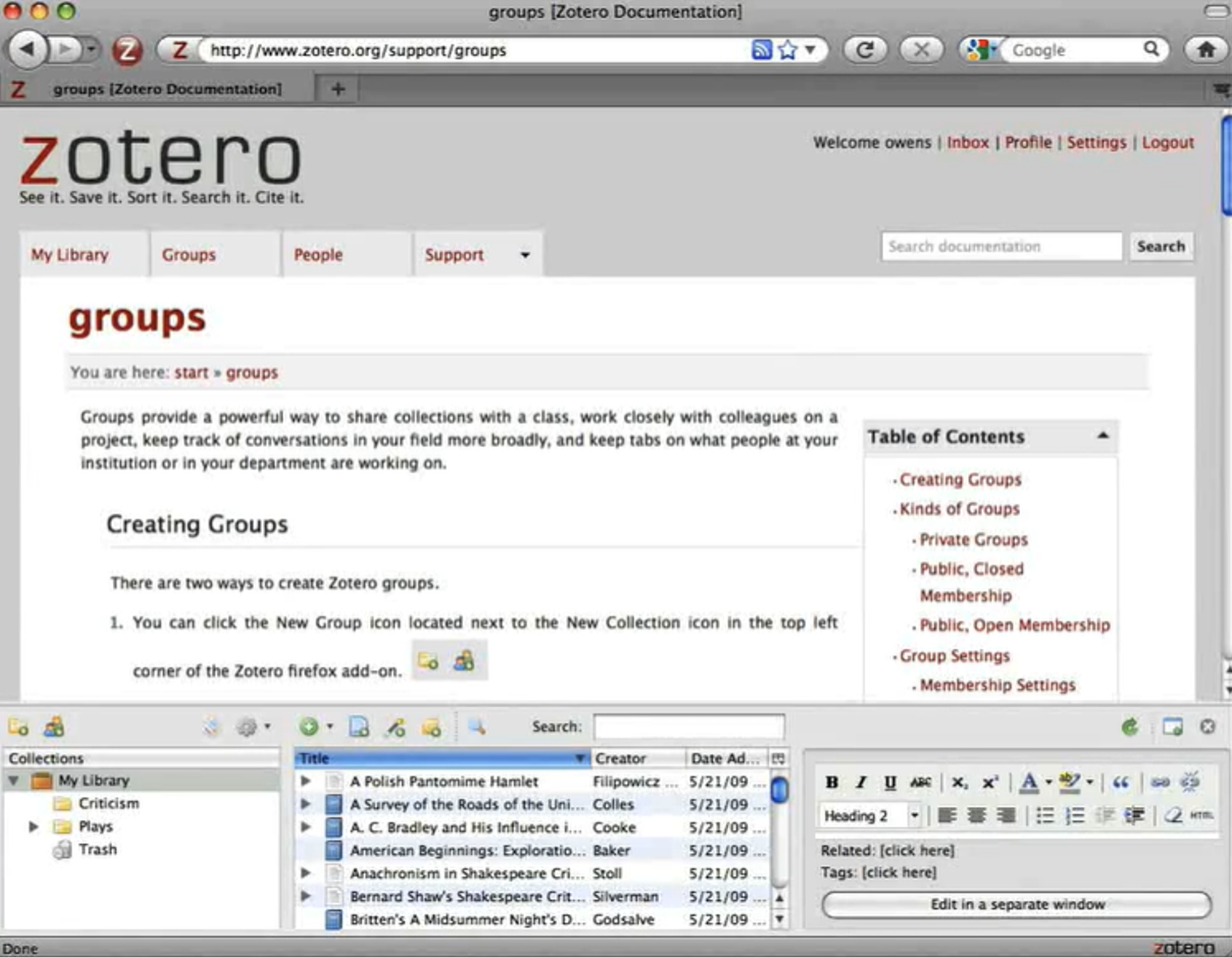Open the Heading 2 format dropdown
Image resolution: width=1232 pixels, height=957 pixels.
point(914,816)
